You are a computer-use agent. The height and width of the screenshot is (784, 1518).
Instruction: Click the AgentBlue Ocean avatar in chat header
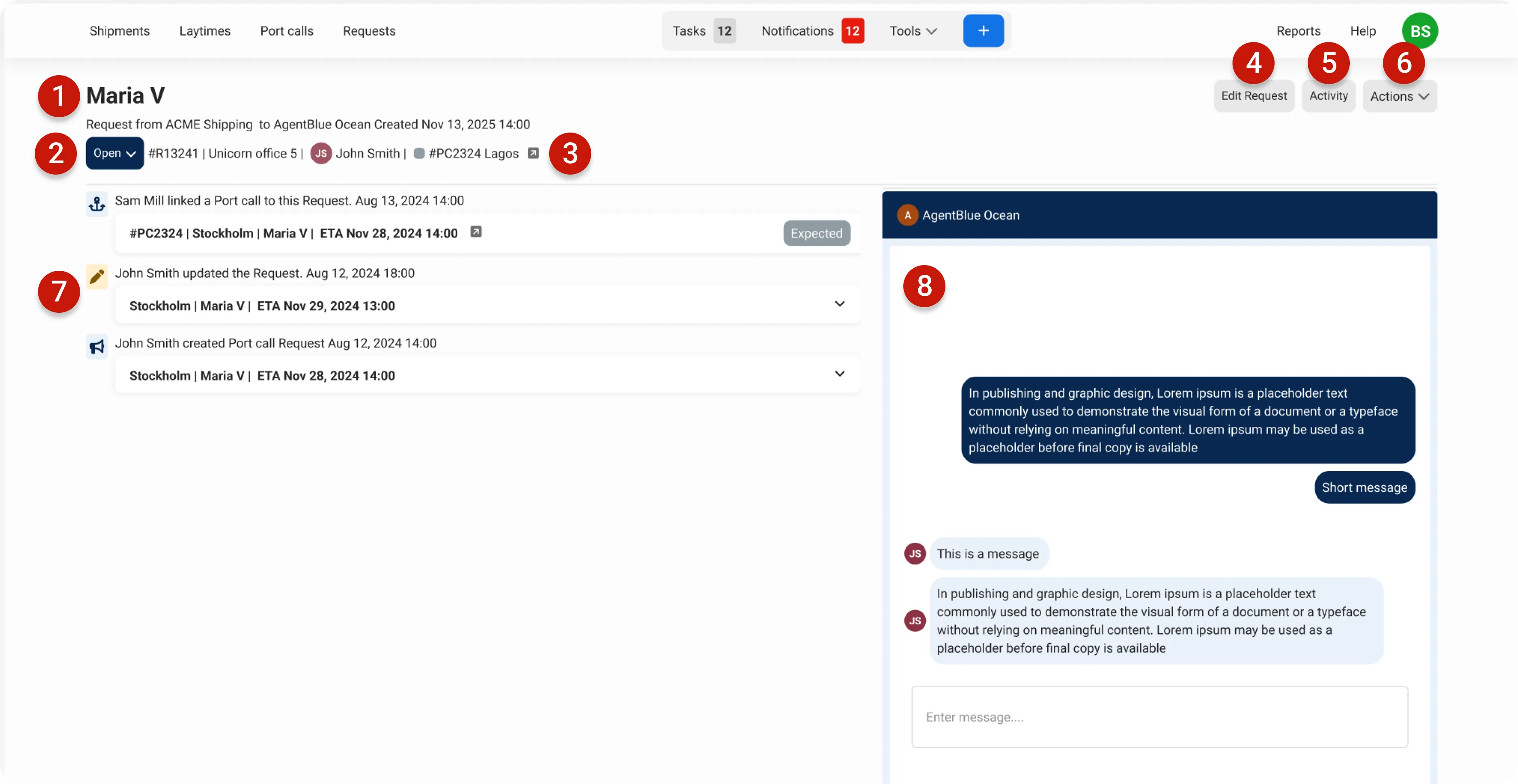907,215
